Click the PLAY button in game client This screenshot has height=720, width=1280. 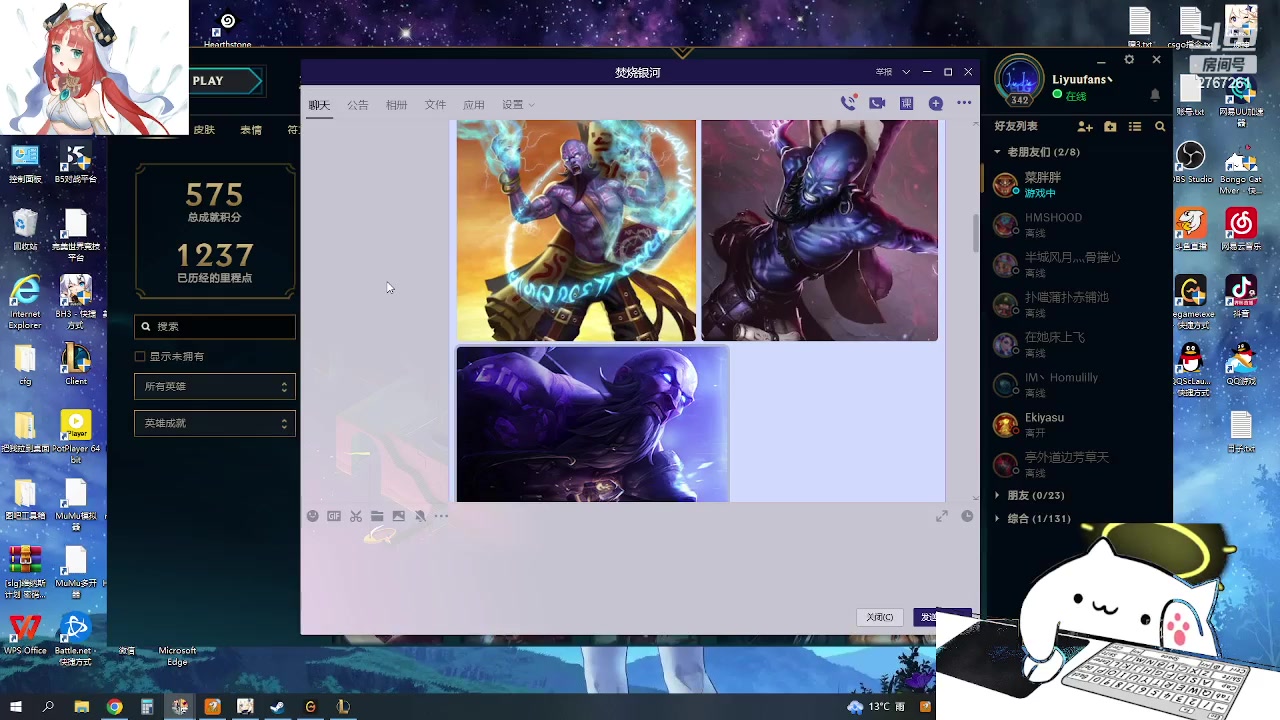point(225,81)
